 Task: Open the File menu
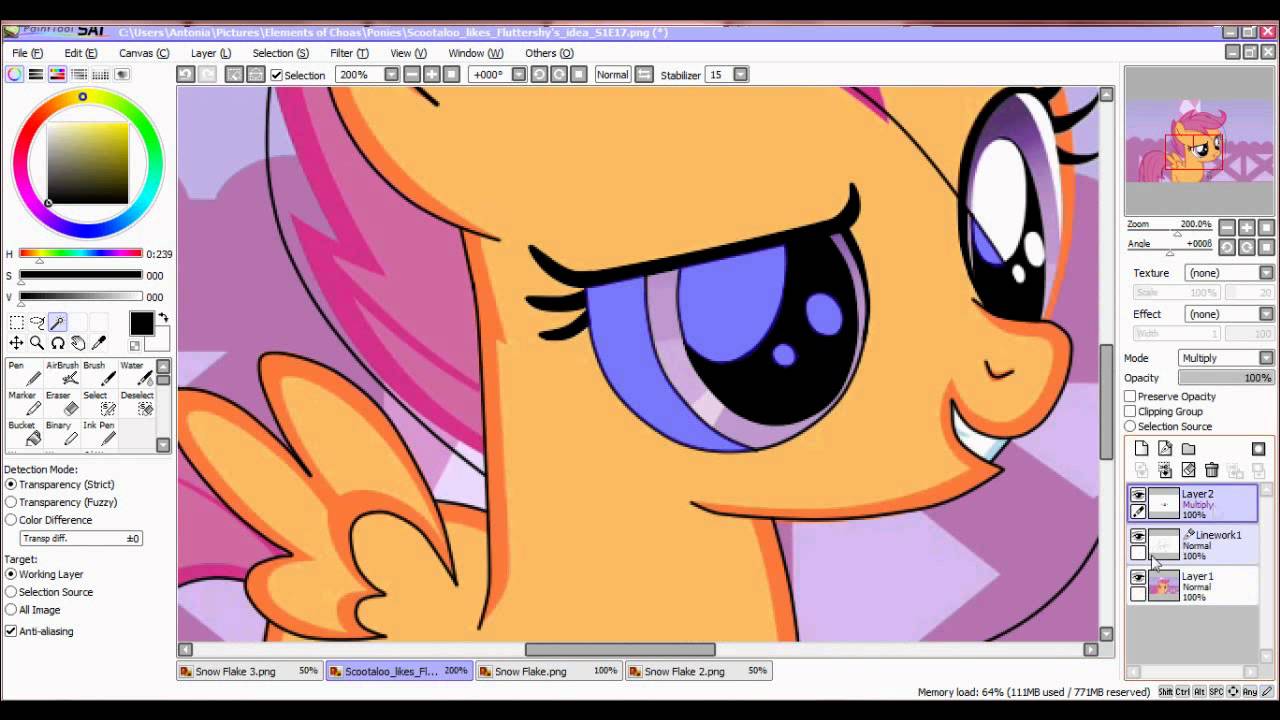tap(28, 53)
